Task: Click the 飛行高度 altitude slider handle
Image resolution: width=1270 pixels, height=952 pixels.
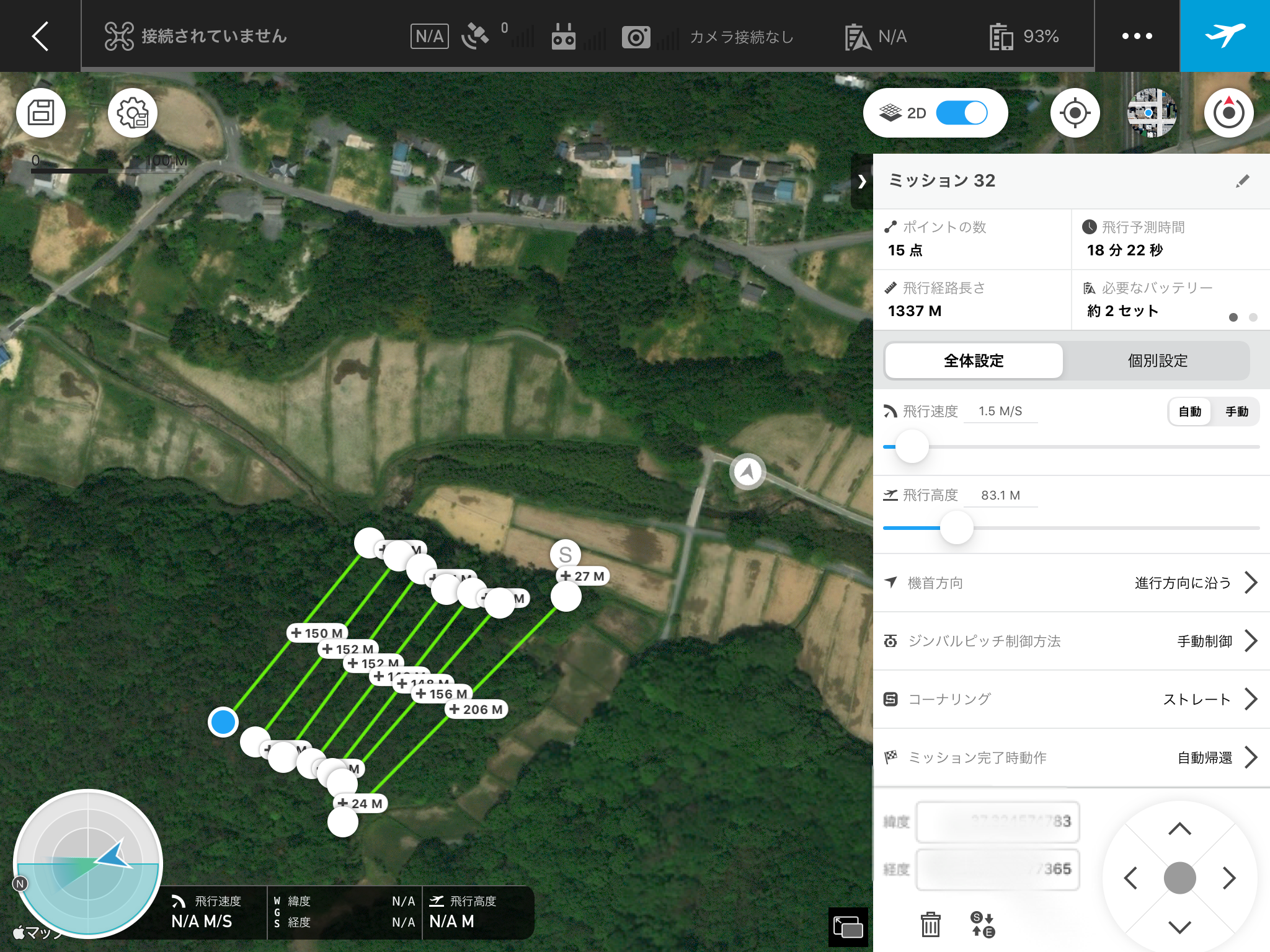Action: coord(956,527)
